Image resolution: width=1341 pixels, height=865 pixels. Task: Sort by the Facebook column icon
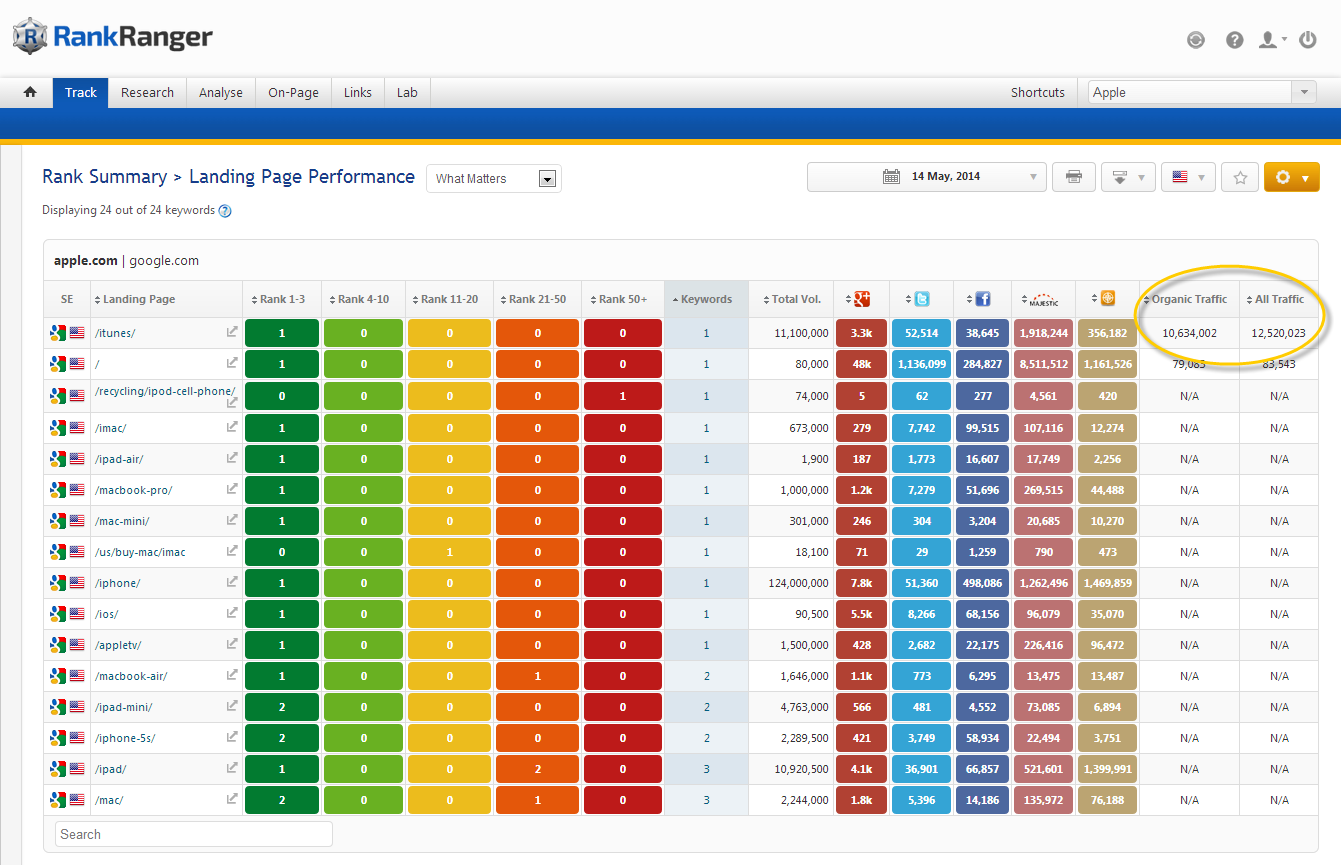(x=982, y=299)
